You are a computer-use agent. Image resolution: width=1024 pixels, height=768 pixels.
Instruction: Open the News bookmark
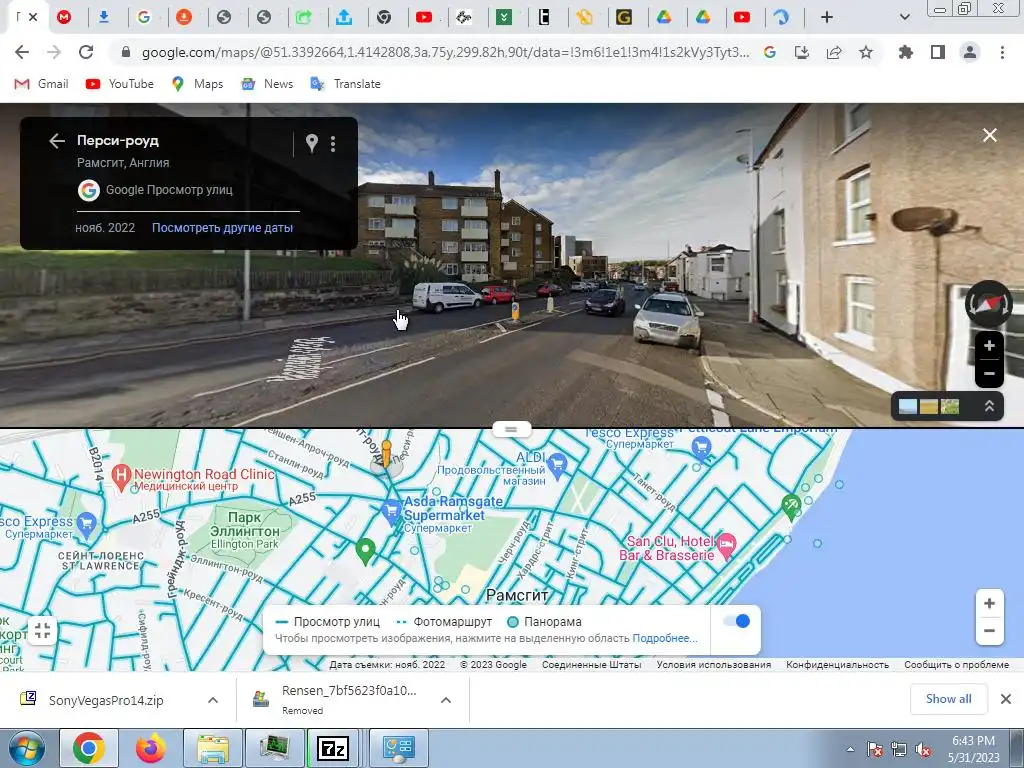[x=267, y=84]
